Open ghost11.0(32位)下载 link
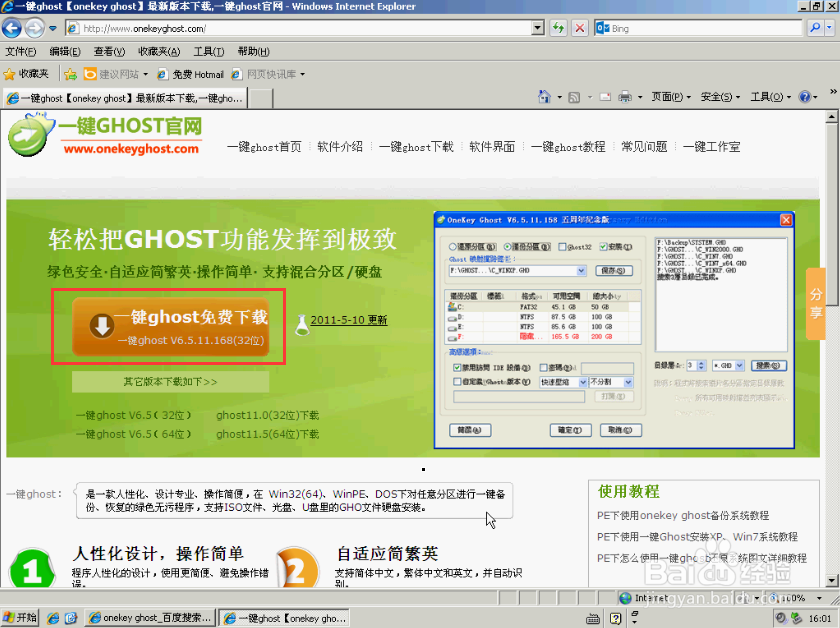 [x=267, y=415]
